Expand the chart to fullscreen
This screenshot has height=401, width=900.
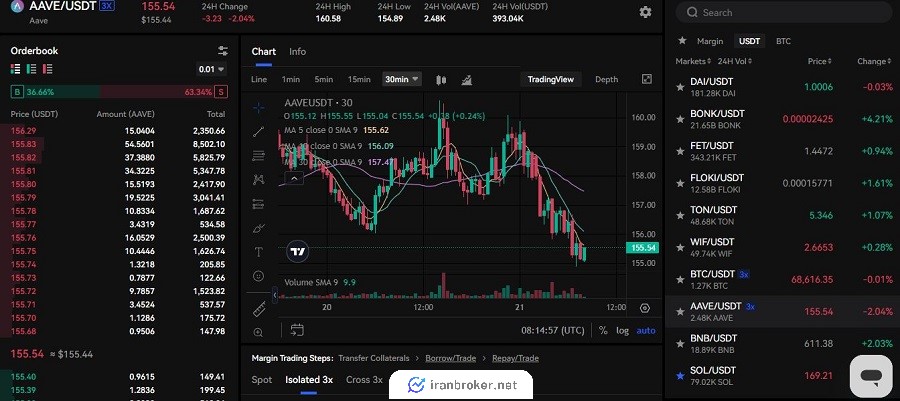pos(646,79)
